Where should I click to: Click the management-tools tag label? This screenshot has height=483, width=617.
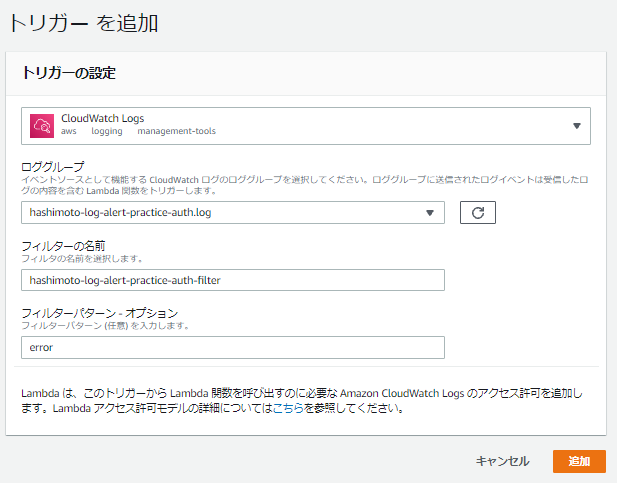tap(176, 132)
